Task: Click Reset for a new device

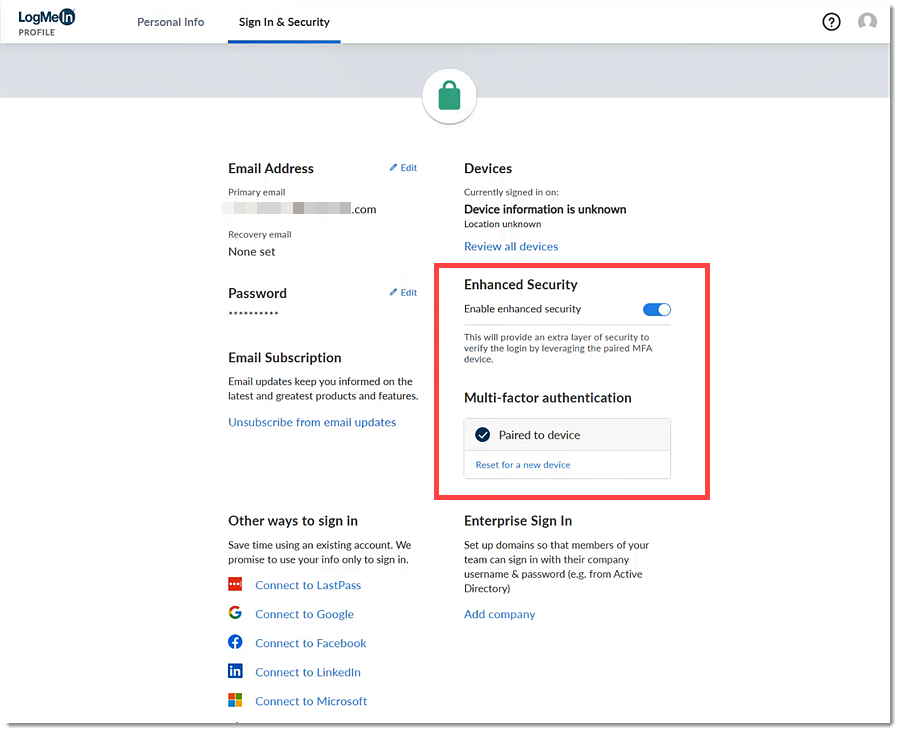Action: pyautogui.click(x=521, y=465)
